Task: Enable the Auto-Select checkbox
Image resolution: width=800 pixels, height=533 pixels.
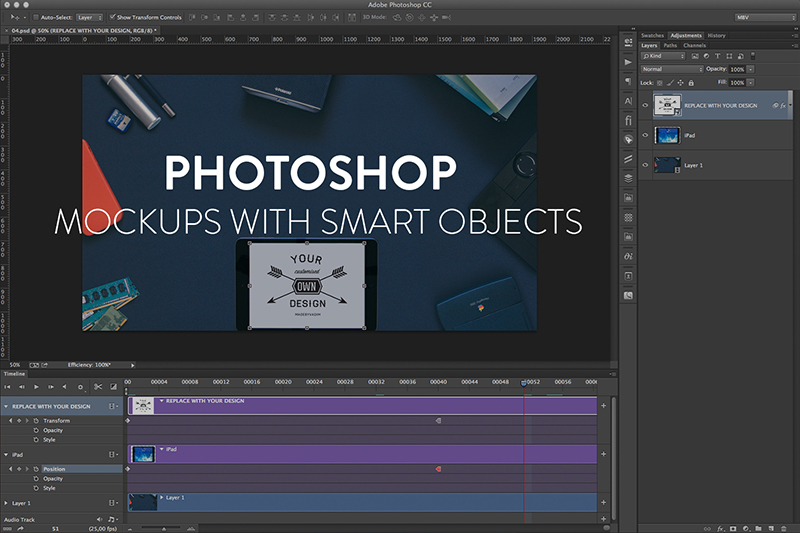Action: 35,17
